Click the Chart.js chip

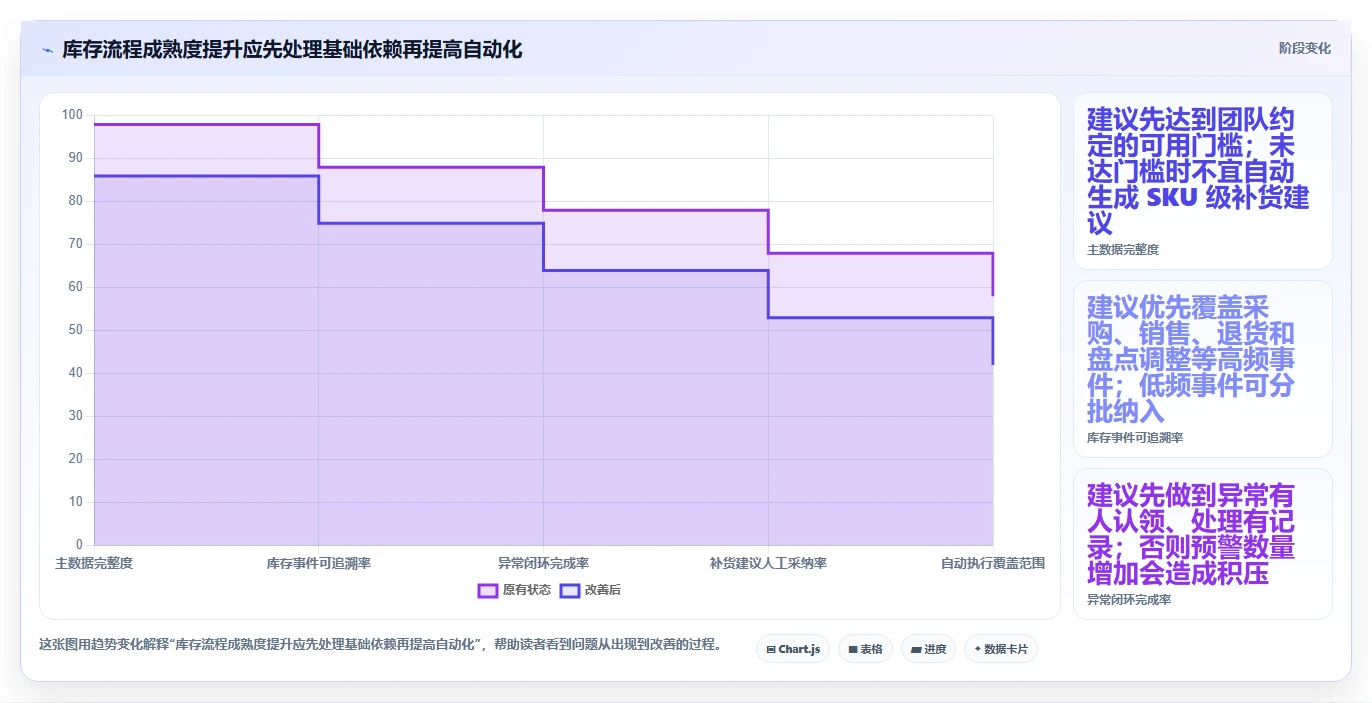793,649
